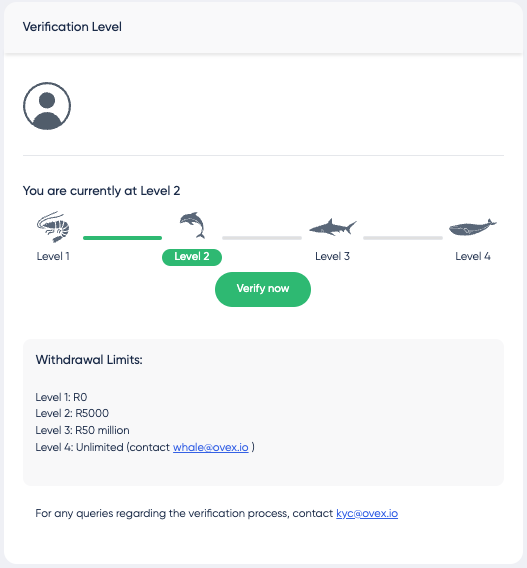Click the Verify now button
This screenshot has height=568, width=527.
[263, 289]
